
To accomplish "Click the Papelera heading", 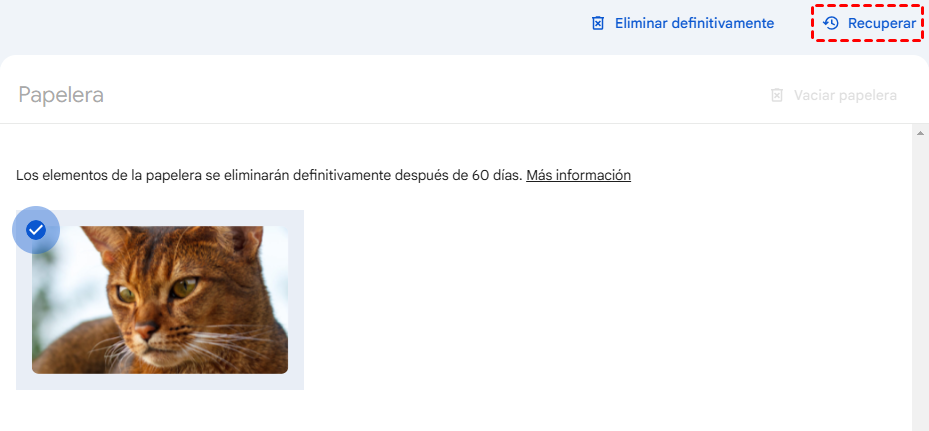I will coord(61,95).
